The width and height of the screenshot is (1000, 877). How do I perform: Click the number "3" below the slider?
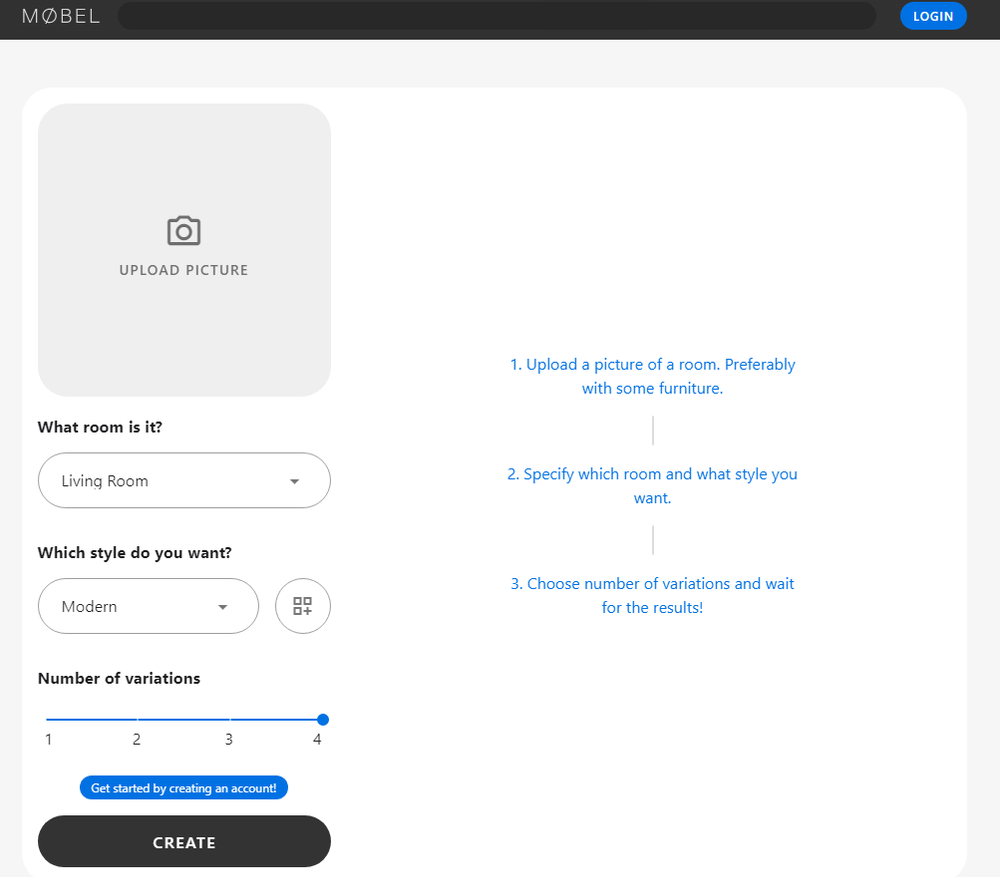[x=228, y=739]
